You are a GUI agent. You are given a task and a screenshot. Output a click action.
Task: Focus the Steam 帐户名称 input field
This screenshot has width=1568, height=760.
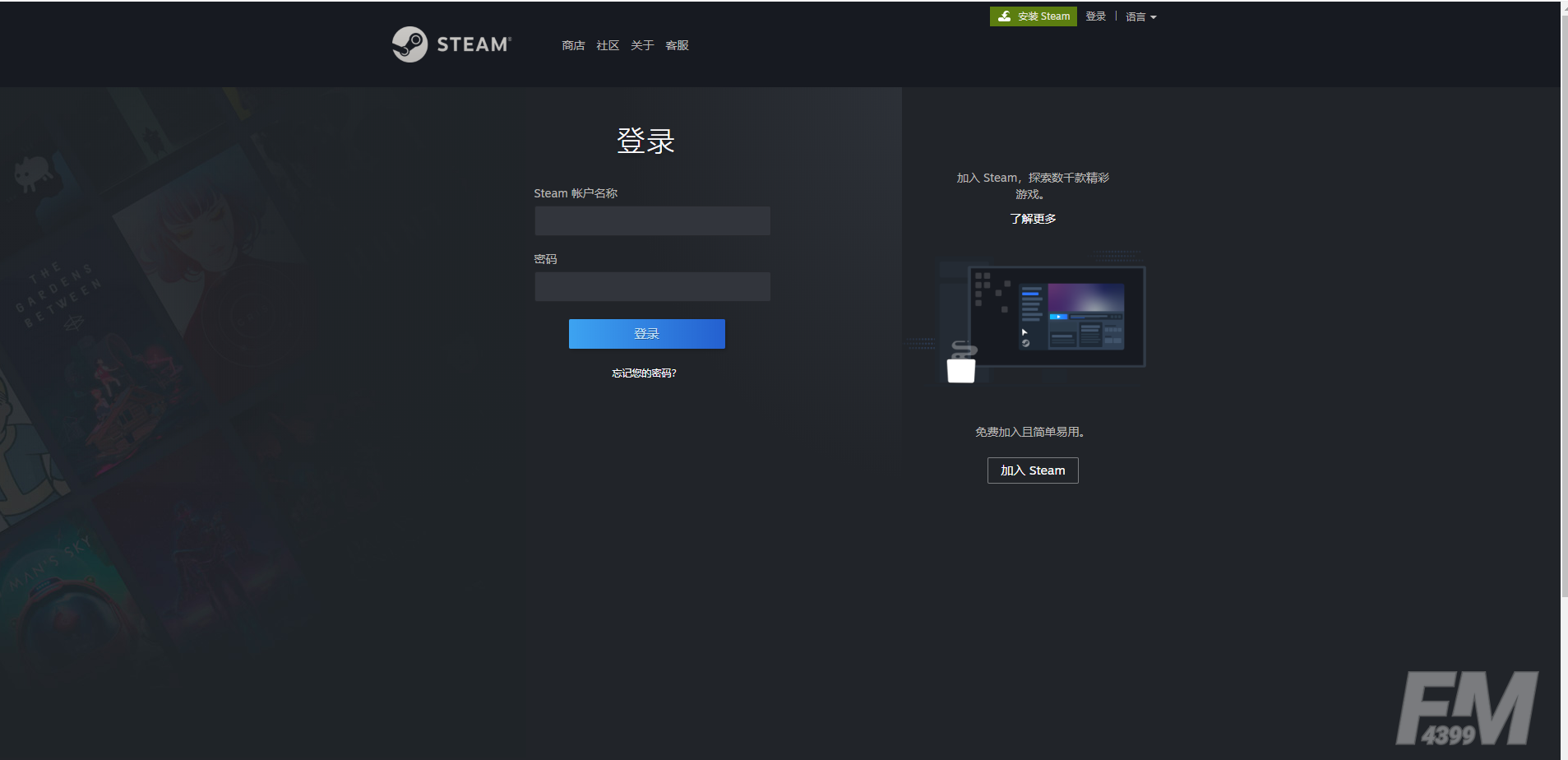click(652, 220)
